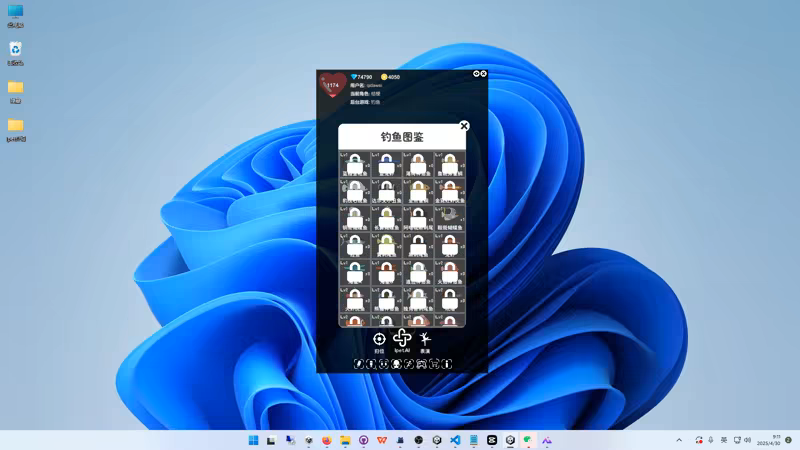Viewport: 800px width, 450px height.
Task: Open the Recycle Bin on desktop
Action: [x=15, y=50]
